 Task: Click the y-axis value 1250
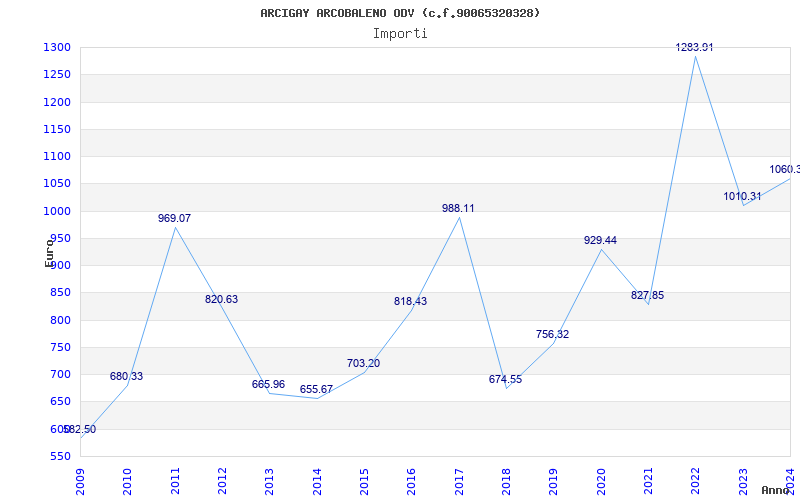click(57, 74)
